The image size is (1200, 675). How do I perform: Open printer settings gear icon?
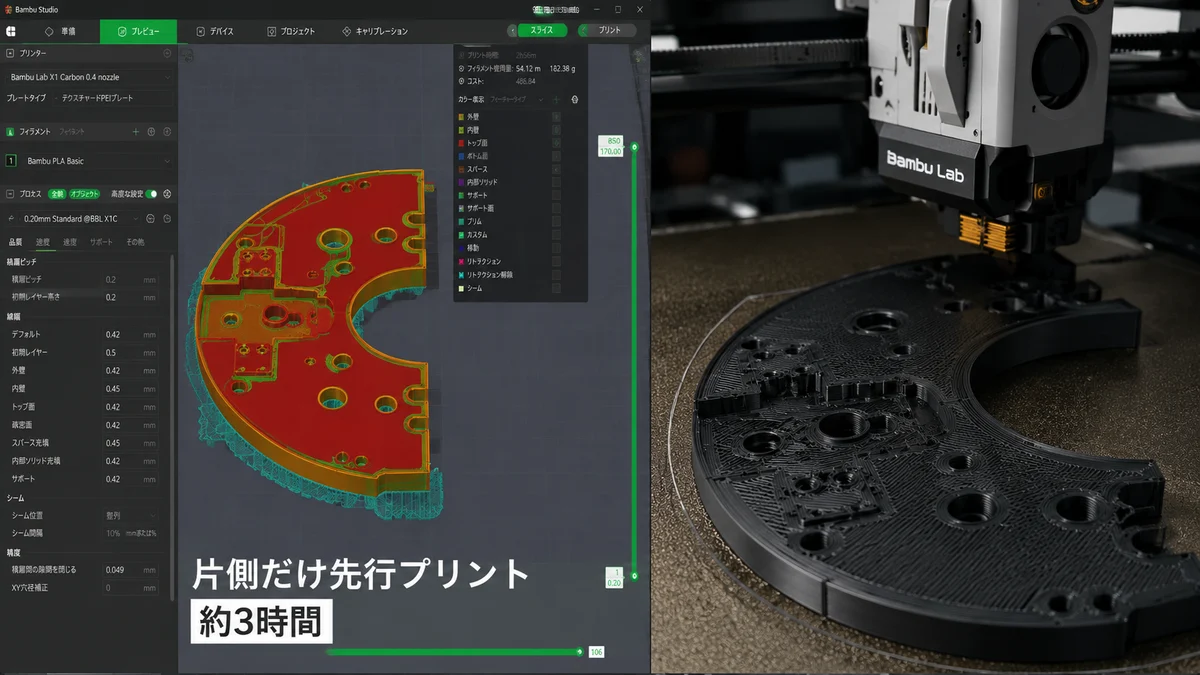(167, 53)
